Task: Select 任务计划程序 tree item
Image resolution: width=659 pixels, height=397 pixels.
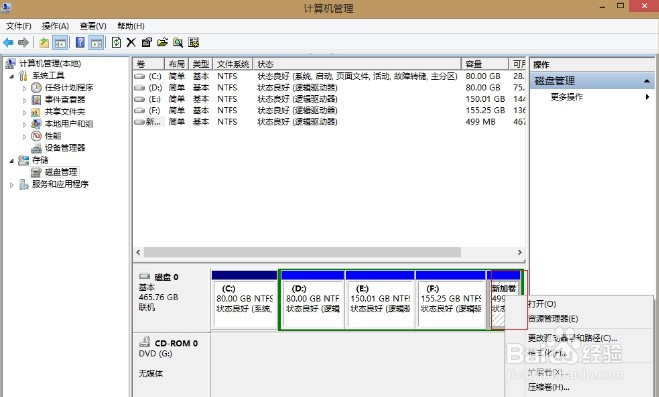Action: click(69, 87)
